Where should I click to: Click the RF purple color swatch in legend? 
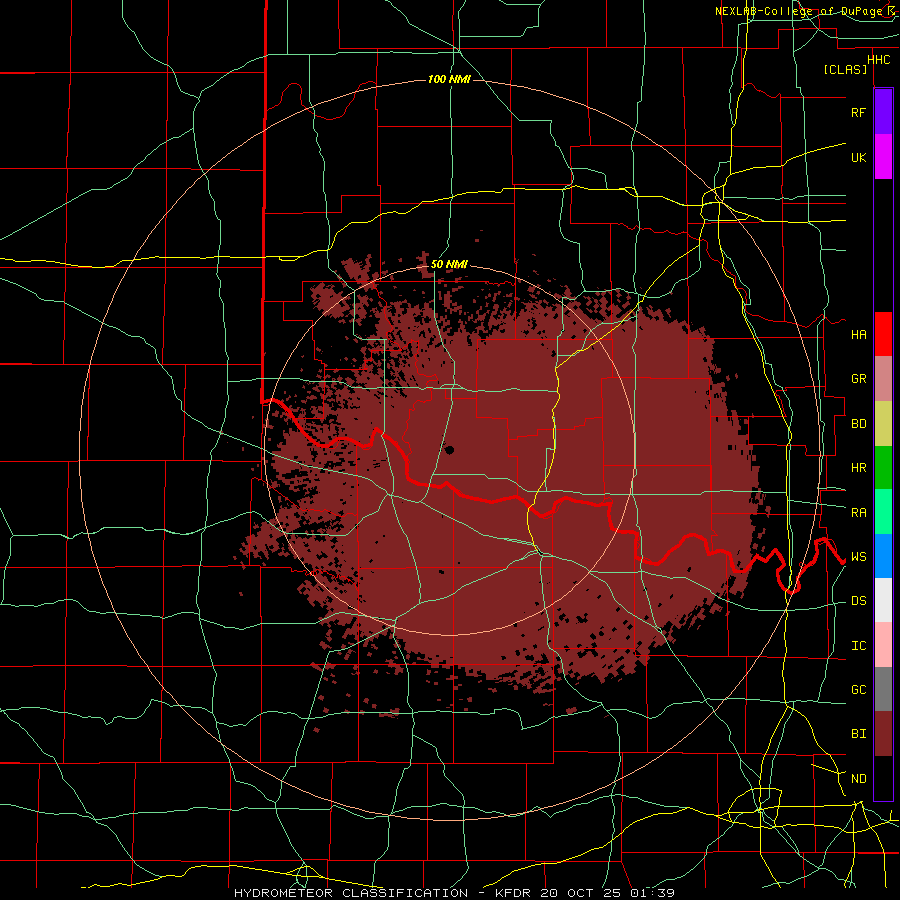coord(883,112)
